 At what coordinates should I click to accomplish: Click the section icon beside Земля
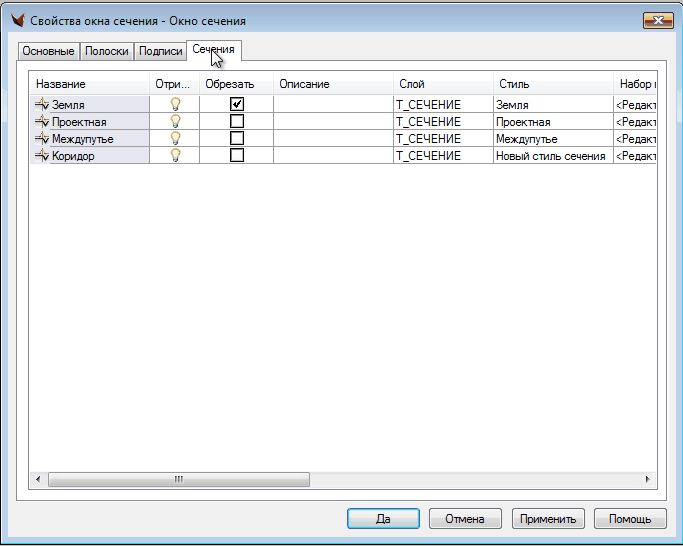[42, 104]
